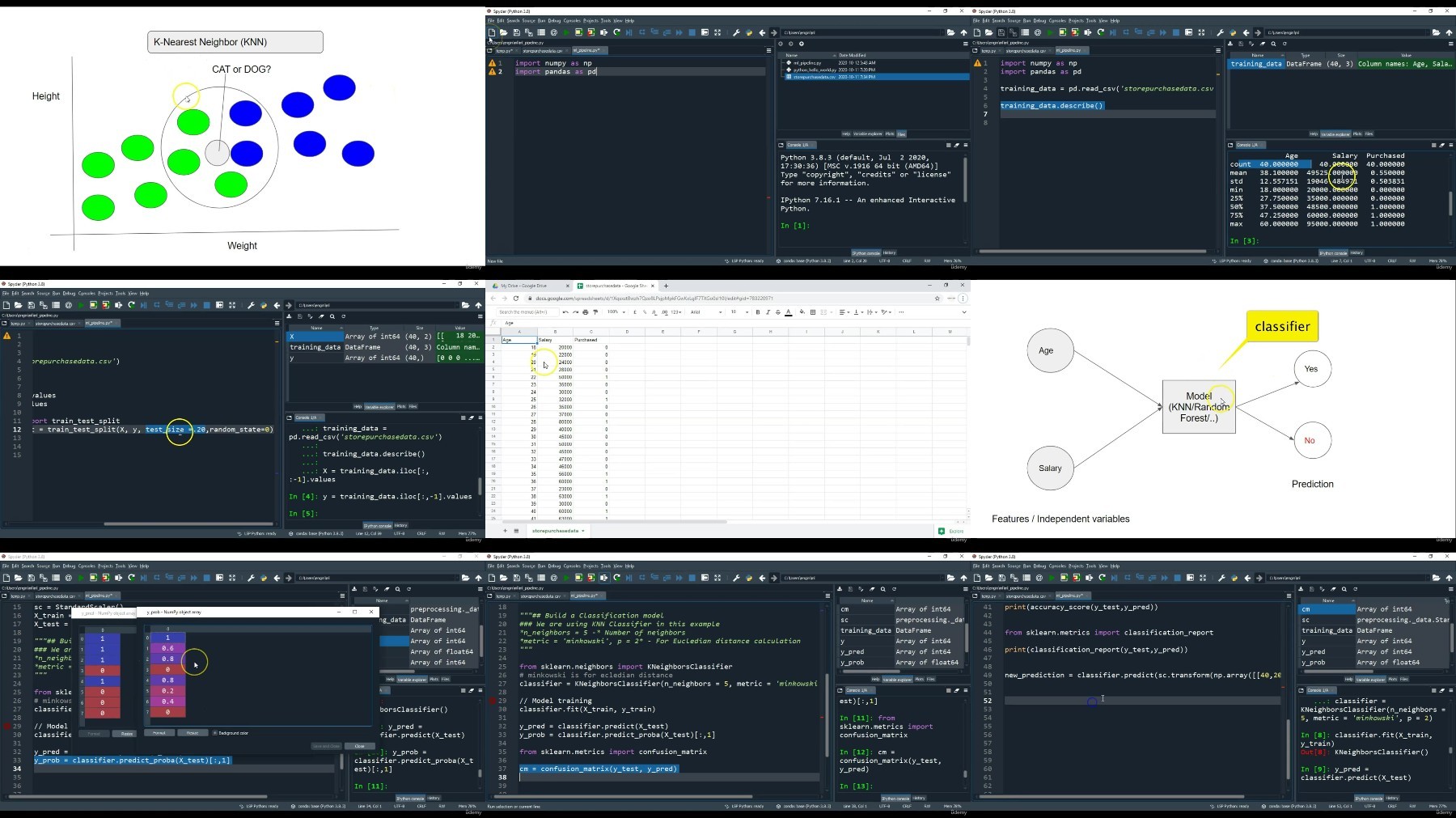The width and height of the screenshot is (1456, 818).
Task: Open a new Chrome tab with plus icon
Action: click(666, 286)
